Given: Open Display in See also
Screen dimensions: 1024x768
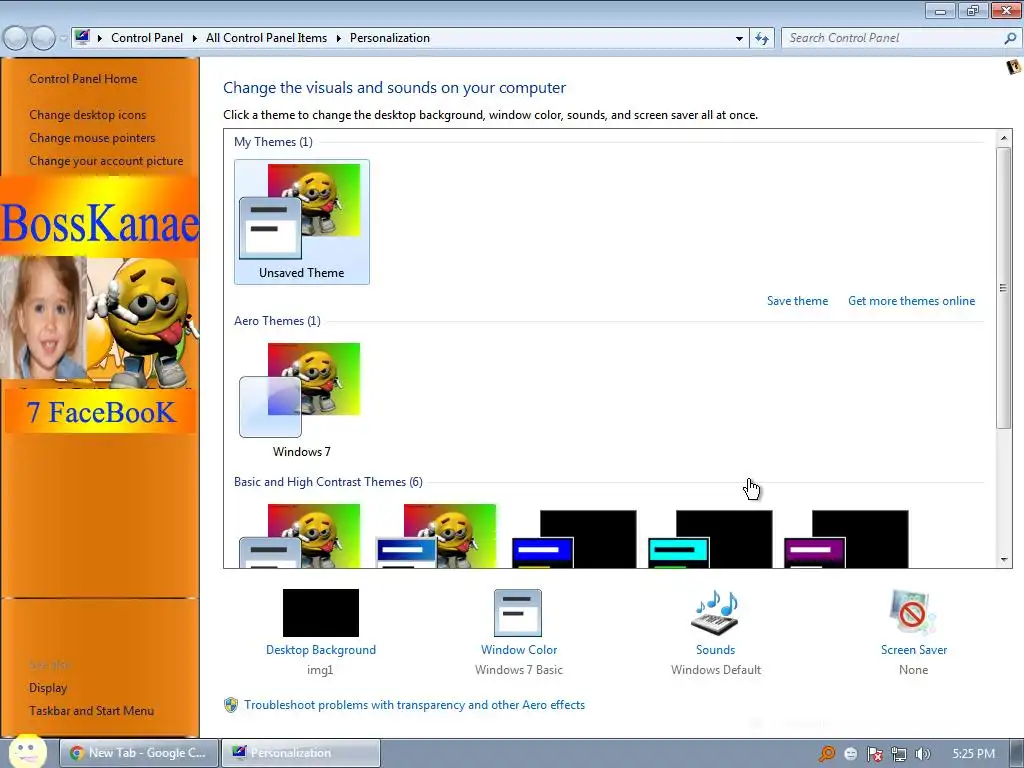Looking at the screenshot, I should point(48,688).
